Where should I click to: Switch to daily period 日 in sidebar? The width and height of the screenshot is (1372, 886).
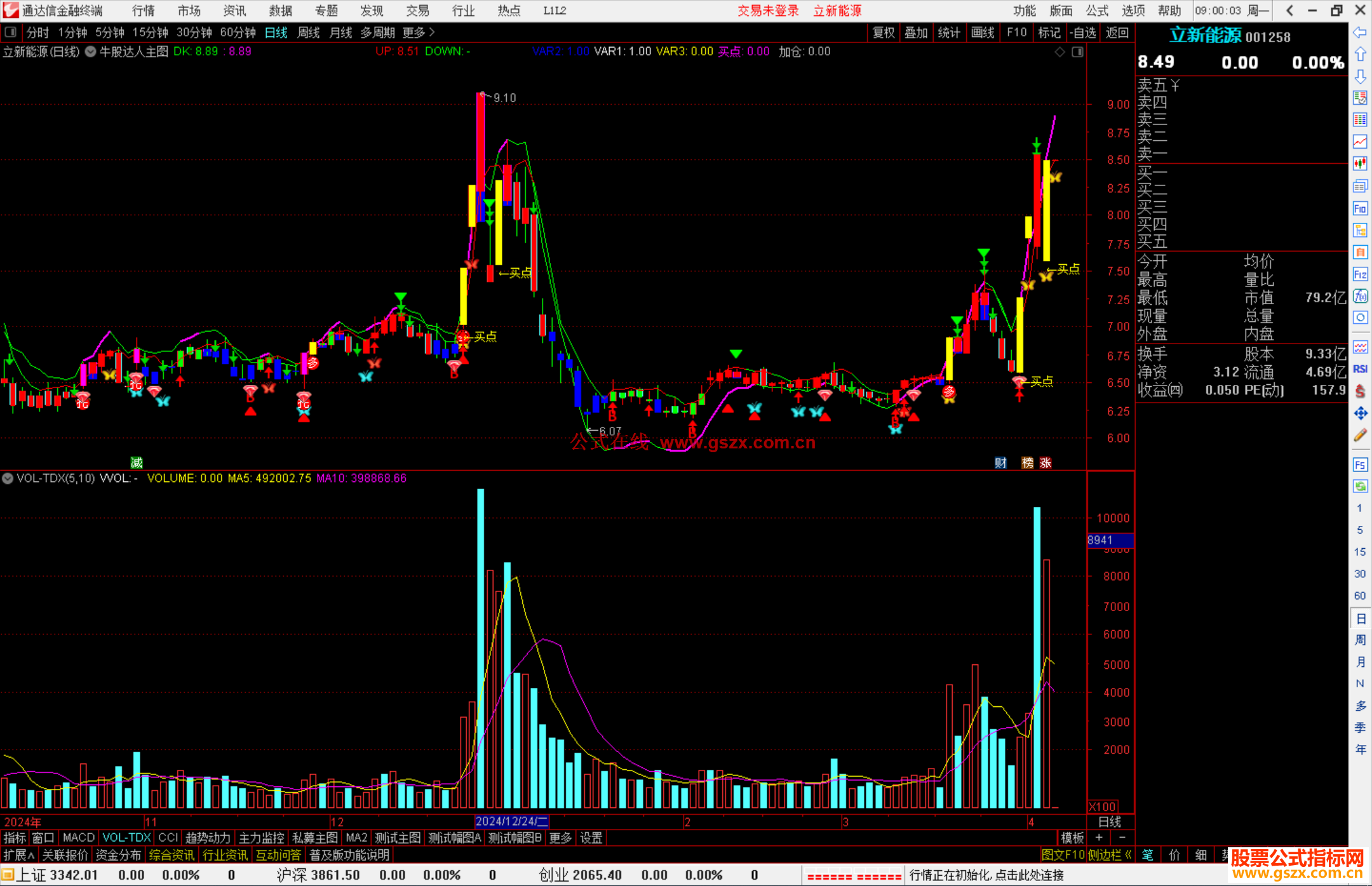1360,619
